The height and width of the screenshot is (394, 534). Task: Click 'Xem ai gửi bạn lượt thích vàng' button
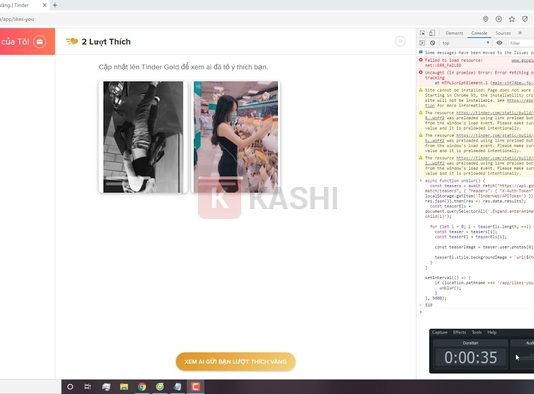pyautogui.click(x=236, y=362)
